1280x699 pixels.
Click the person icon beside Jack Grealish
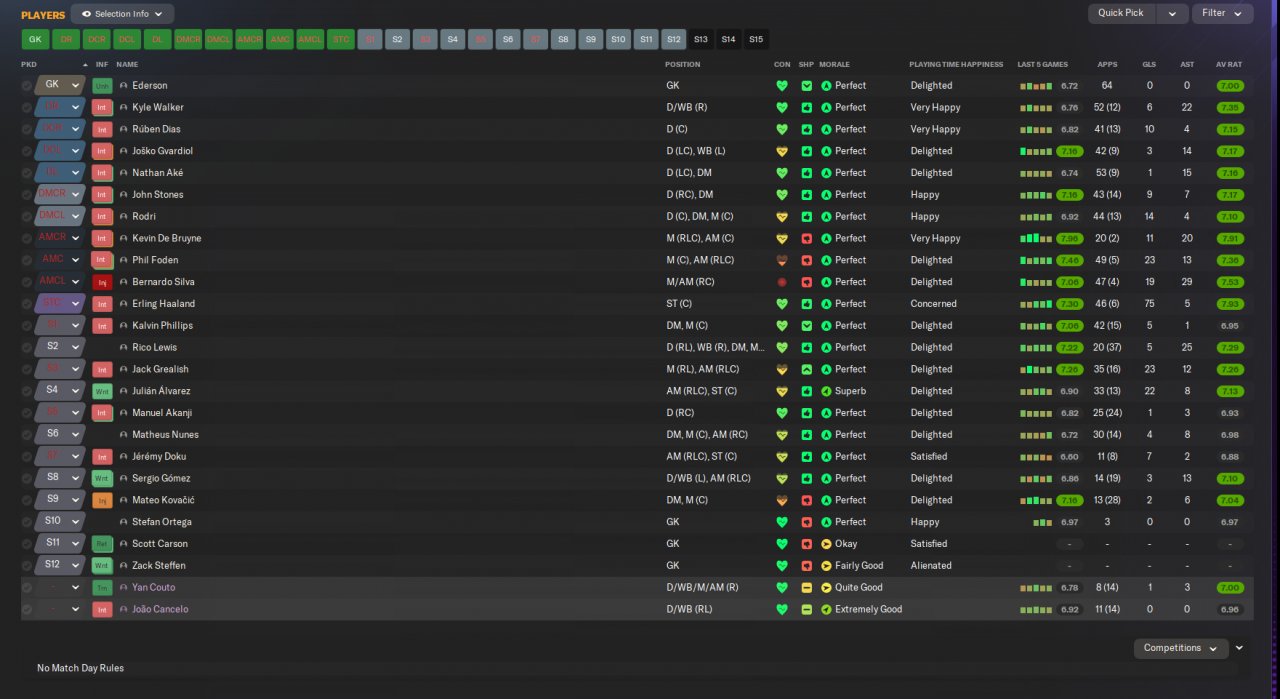124,369
